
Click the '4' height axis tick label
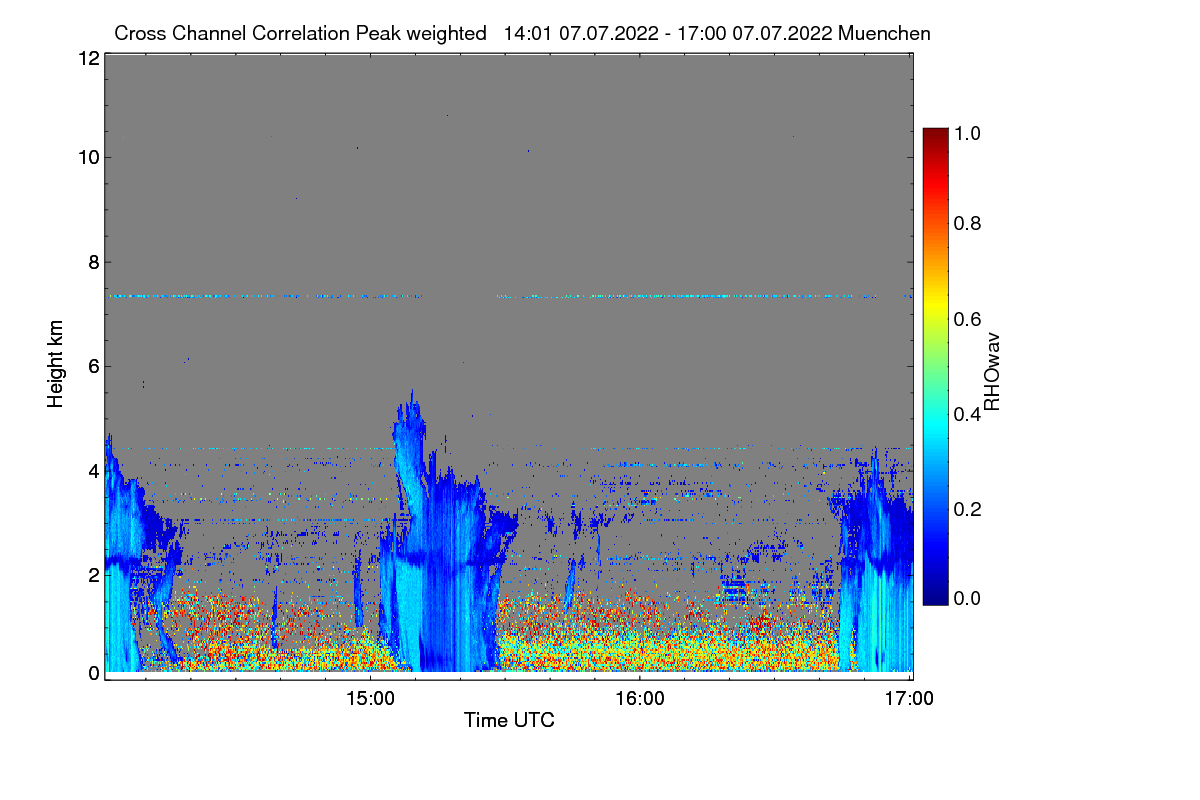(92, 470)
